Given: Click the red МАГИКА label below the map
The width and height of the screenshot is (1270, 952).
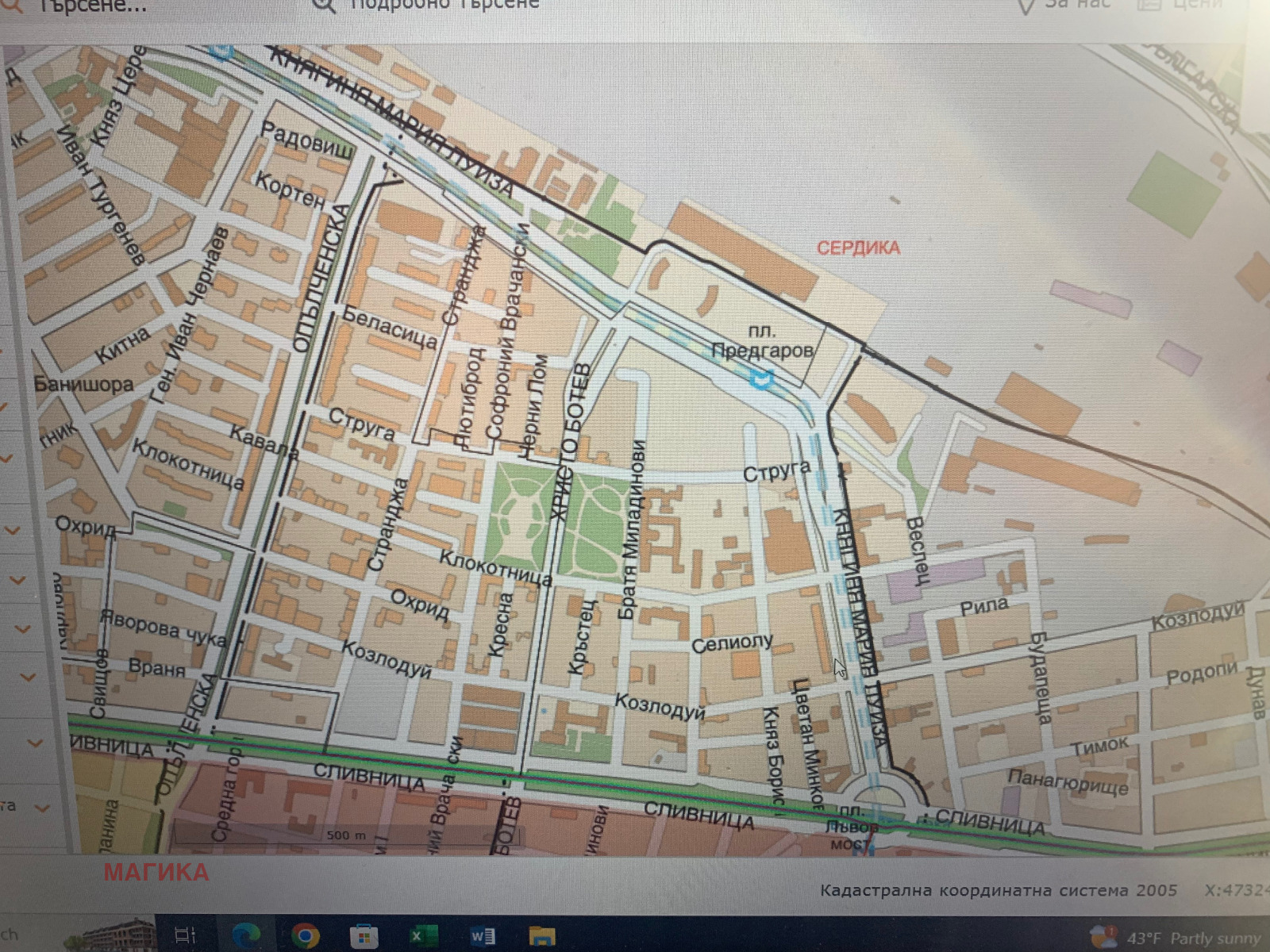Looking at the screenshot, I should click(156, 873).
